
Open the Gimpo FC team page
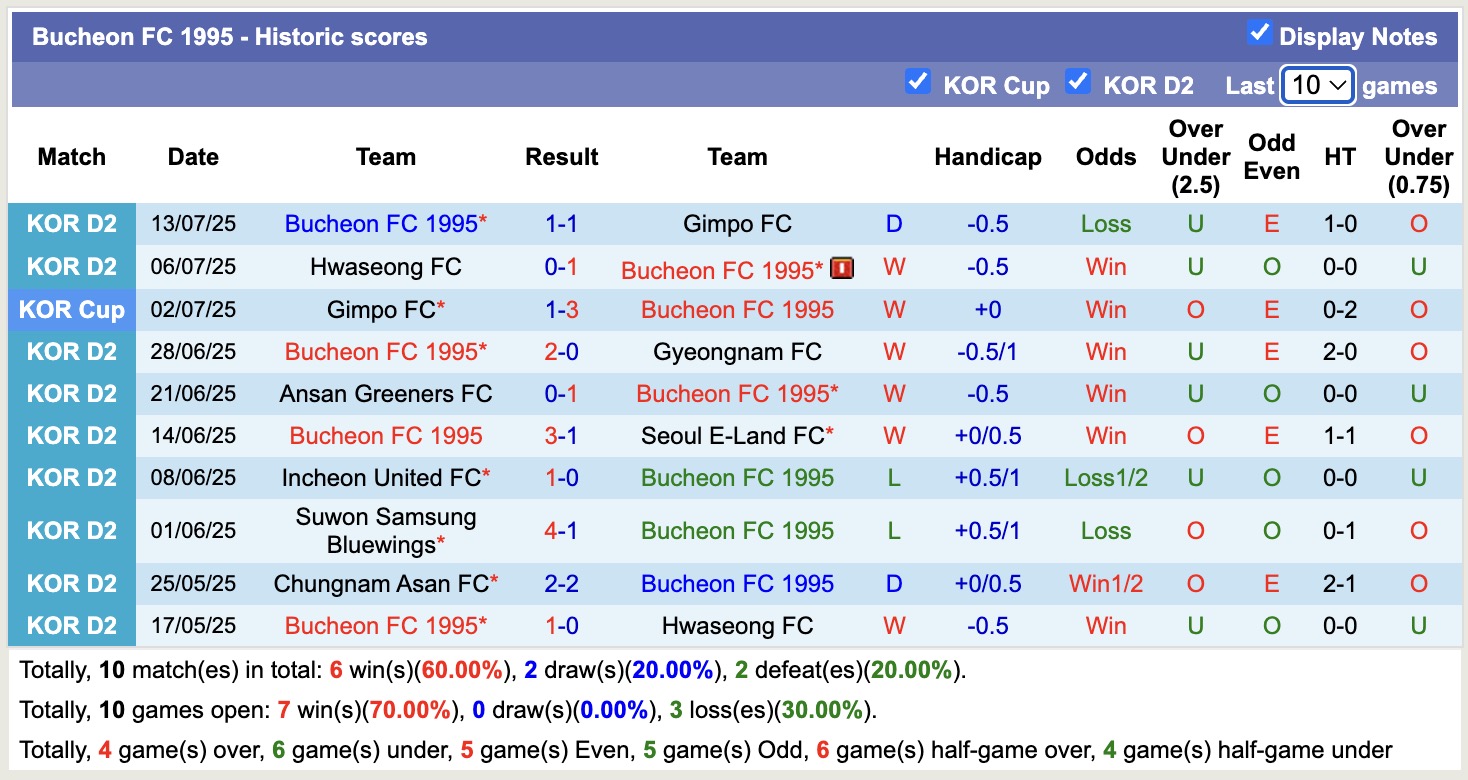tap(737, 224)
